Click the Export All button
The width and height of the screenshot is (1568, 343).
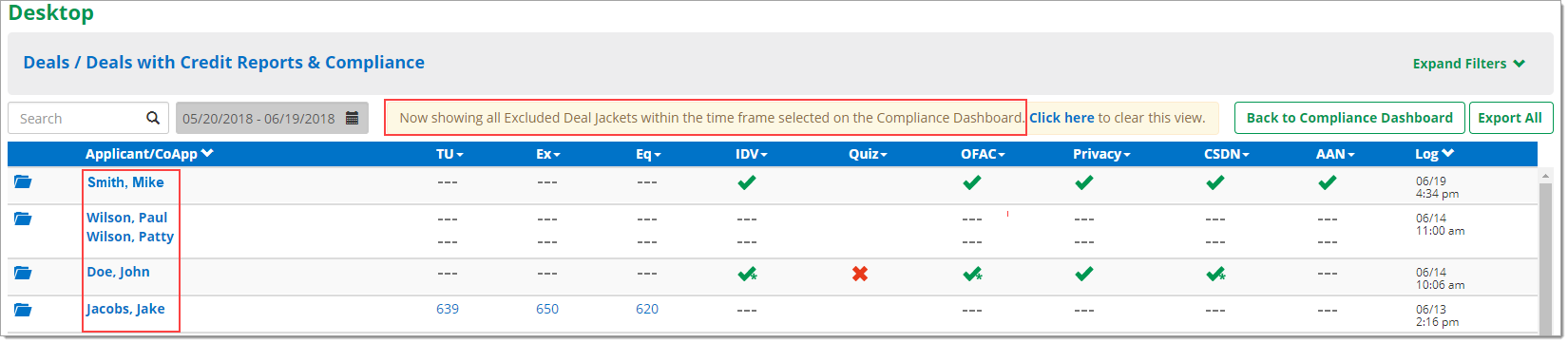(x=1510, y=118)
